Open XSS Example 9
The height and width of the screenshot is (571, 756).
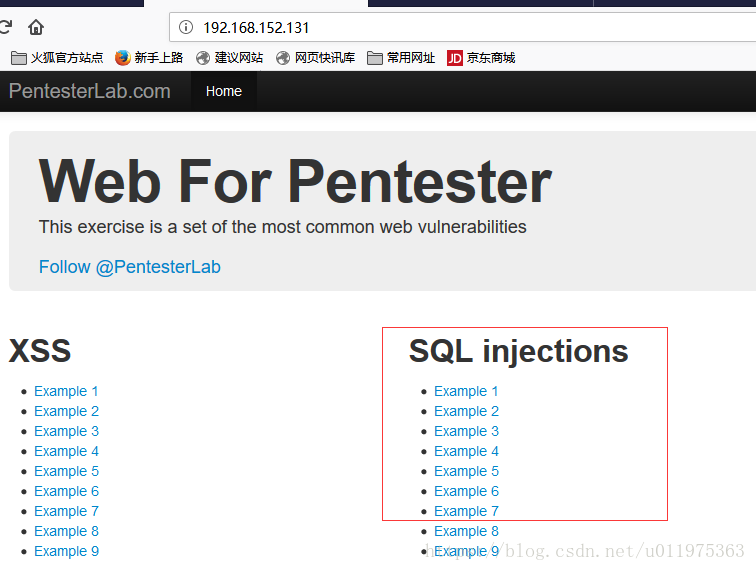click(x=67, y=551)
